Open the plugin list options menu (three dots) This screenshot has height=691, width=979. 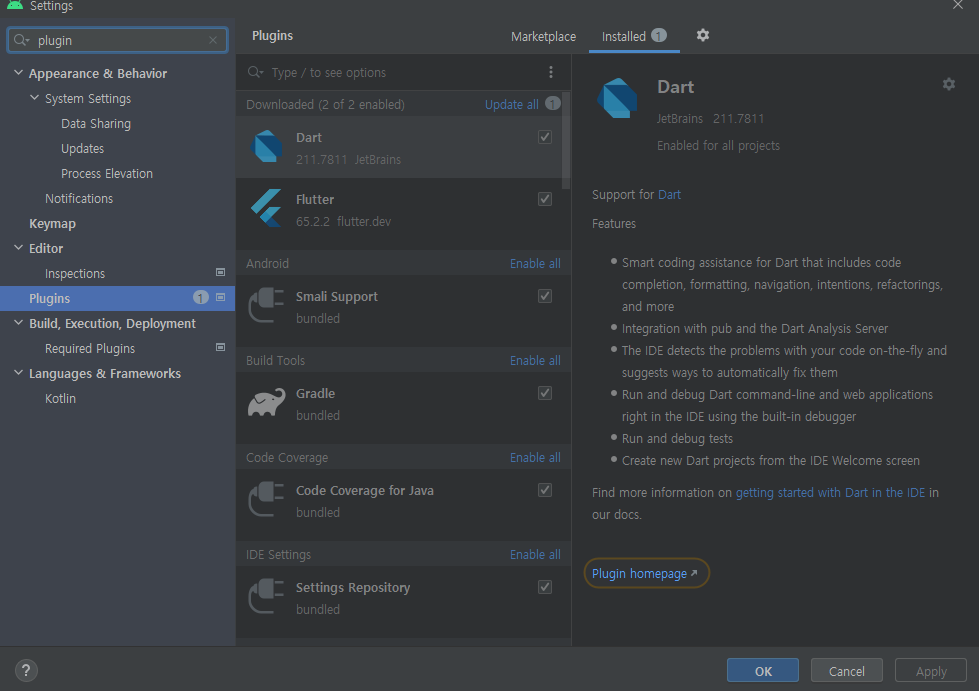pyautogui.click(x=551, y=72)
